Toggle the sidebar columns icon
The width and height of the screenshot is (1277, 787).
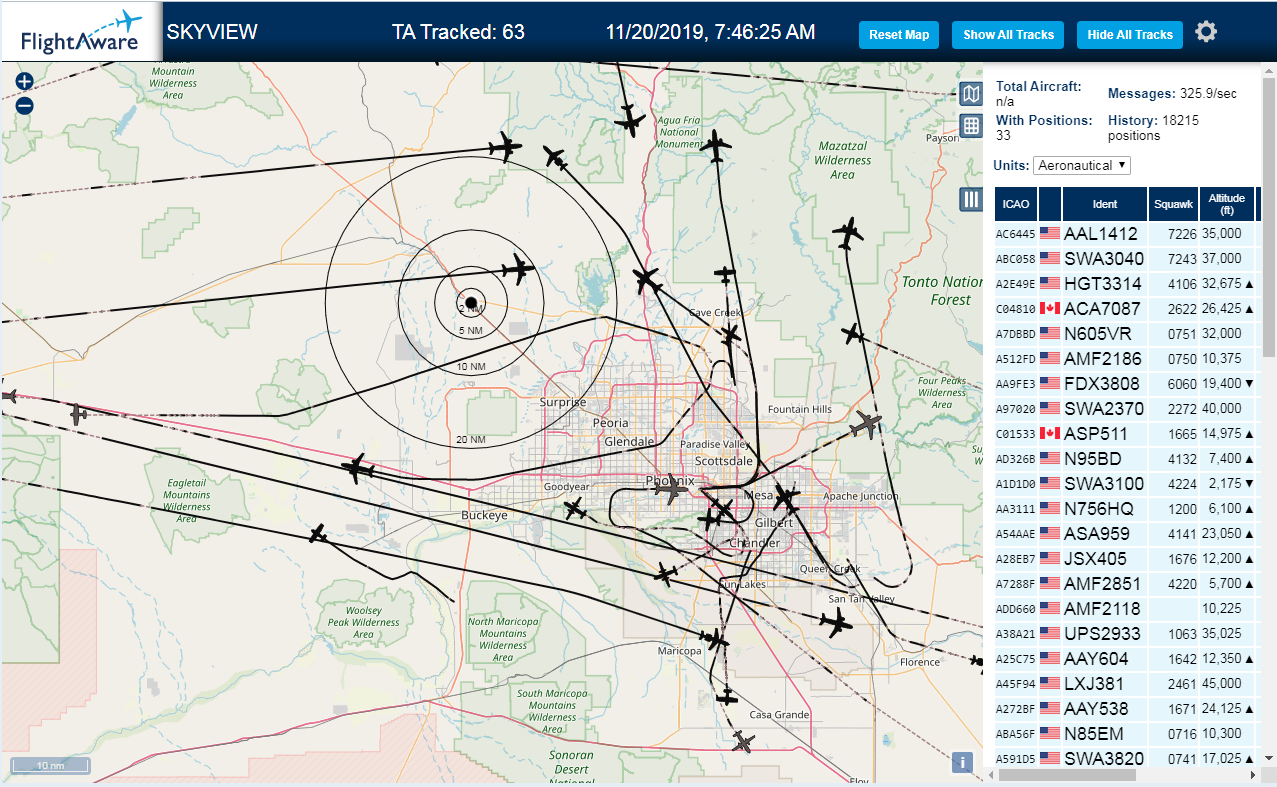tap(971, 199)
